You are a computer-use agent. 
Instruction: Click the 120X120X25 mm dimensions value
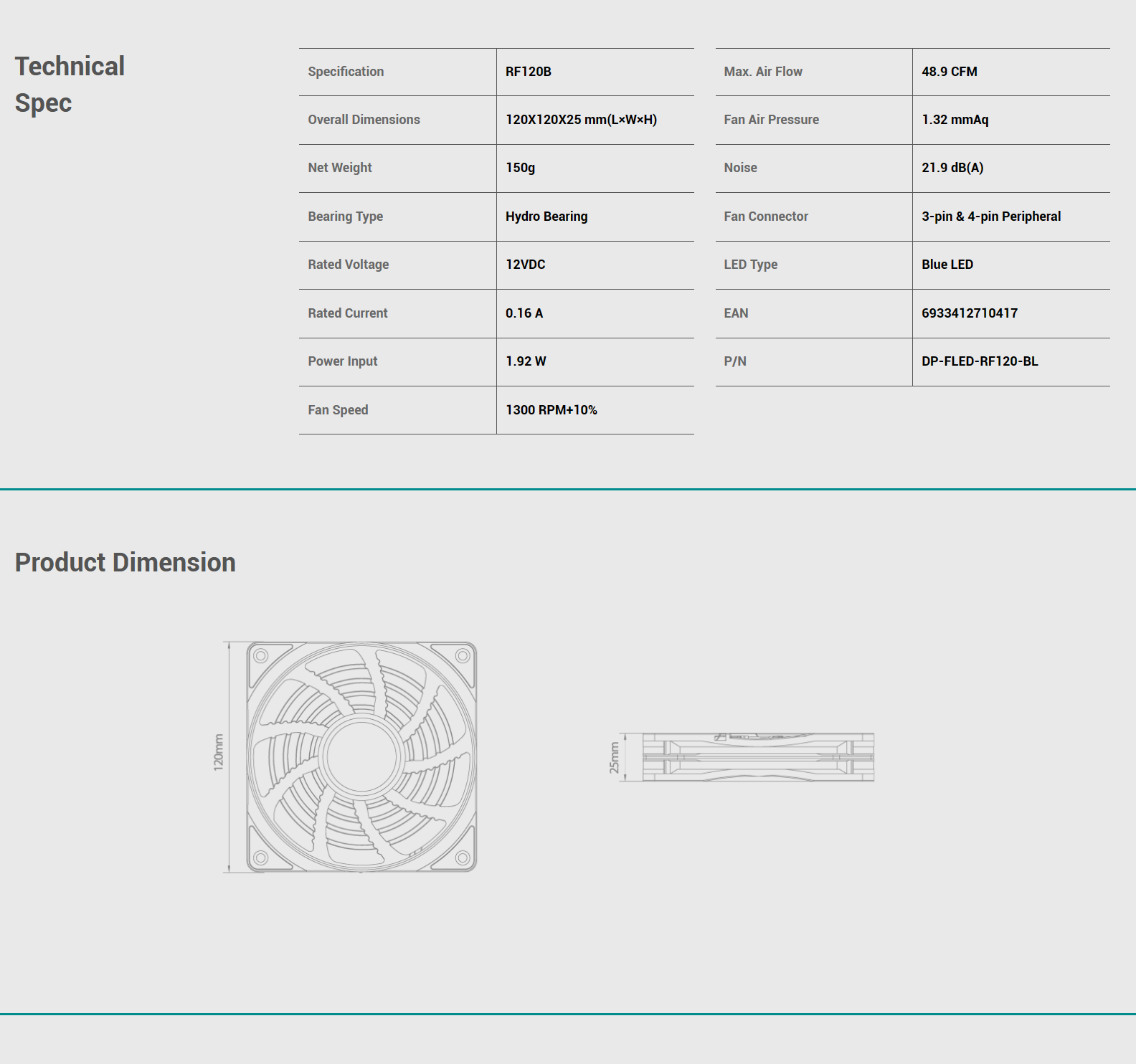(581, 120)
